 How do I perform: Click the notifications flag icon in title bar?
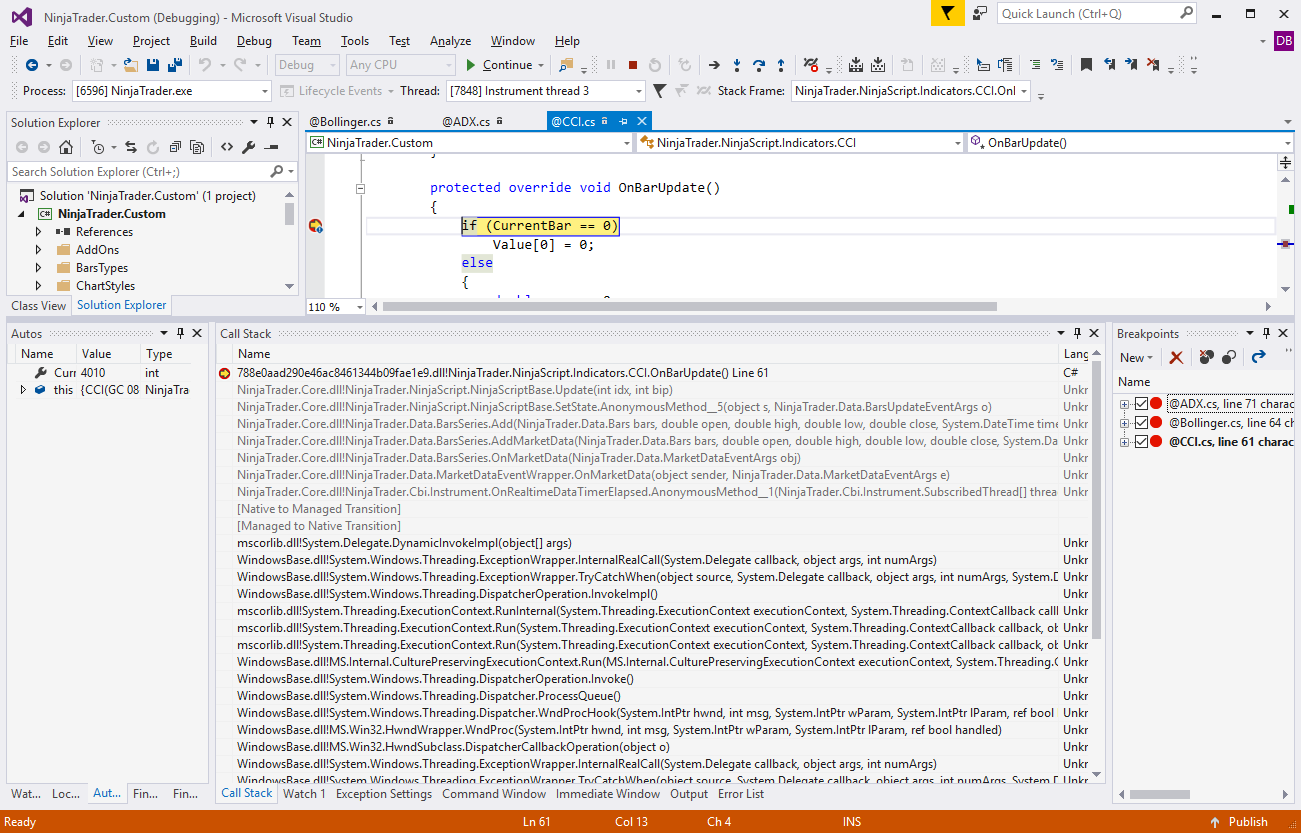[947, 13]
